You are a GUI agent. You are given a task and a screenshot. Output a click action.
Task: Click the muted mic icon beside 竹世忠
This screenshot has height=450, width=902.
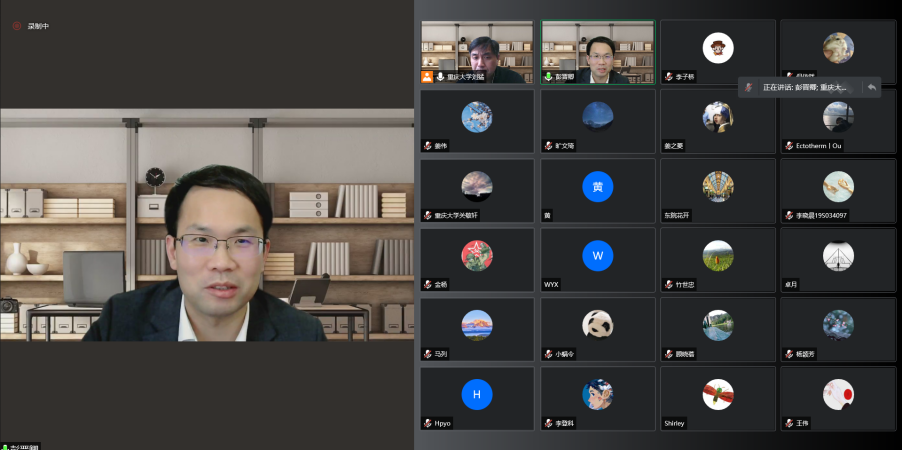[x=668, y=285]
